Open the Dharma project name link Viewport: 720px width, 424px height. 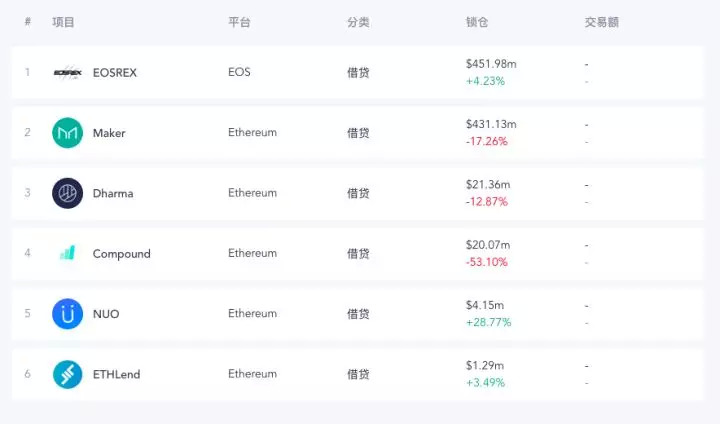point(113,193)
